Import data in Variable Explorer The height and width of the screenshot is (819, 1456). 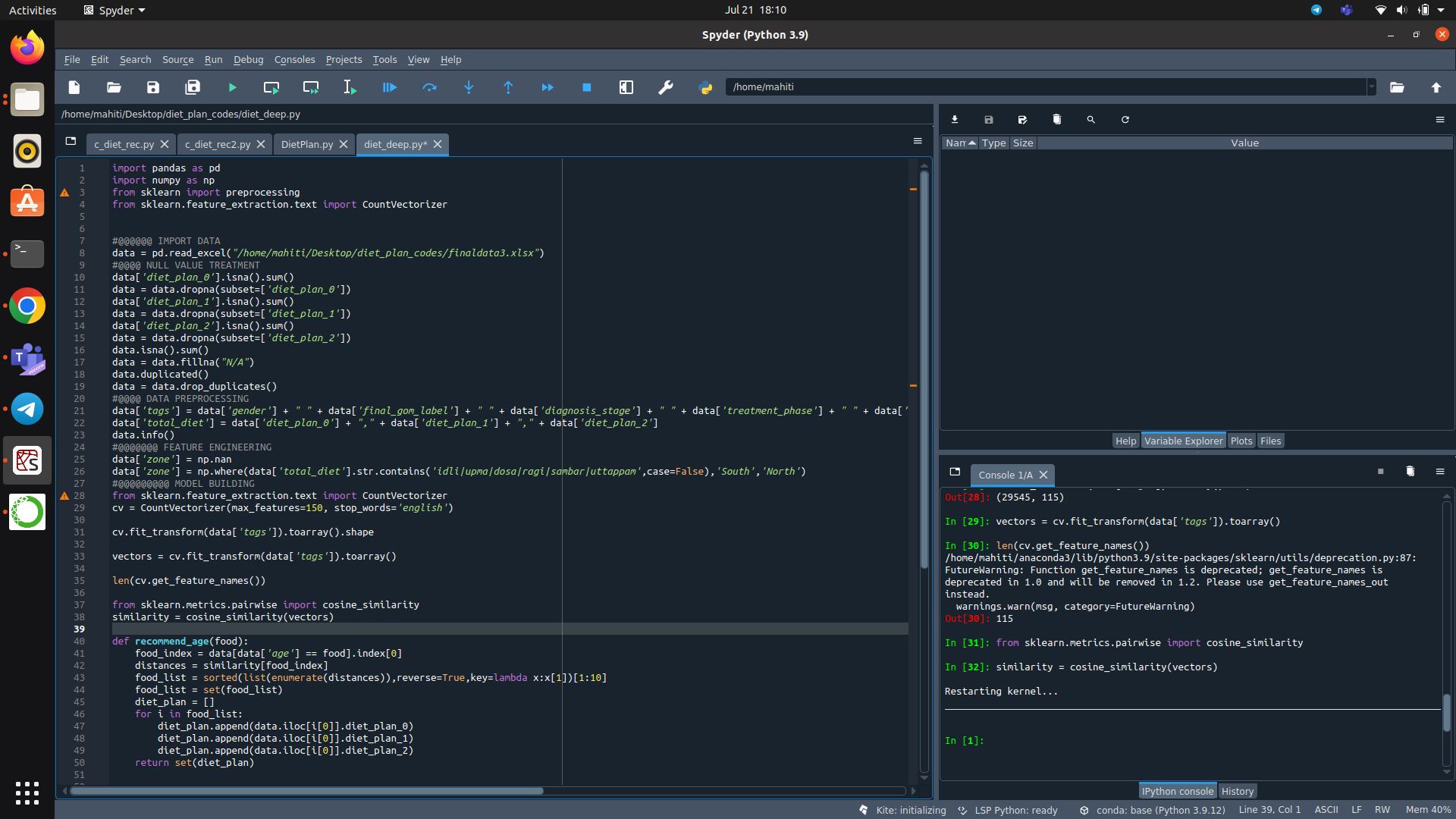[x=955, y=120]
